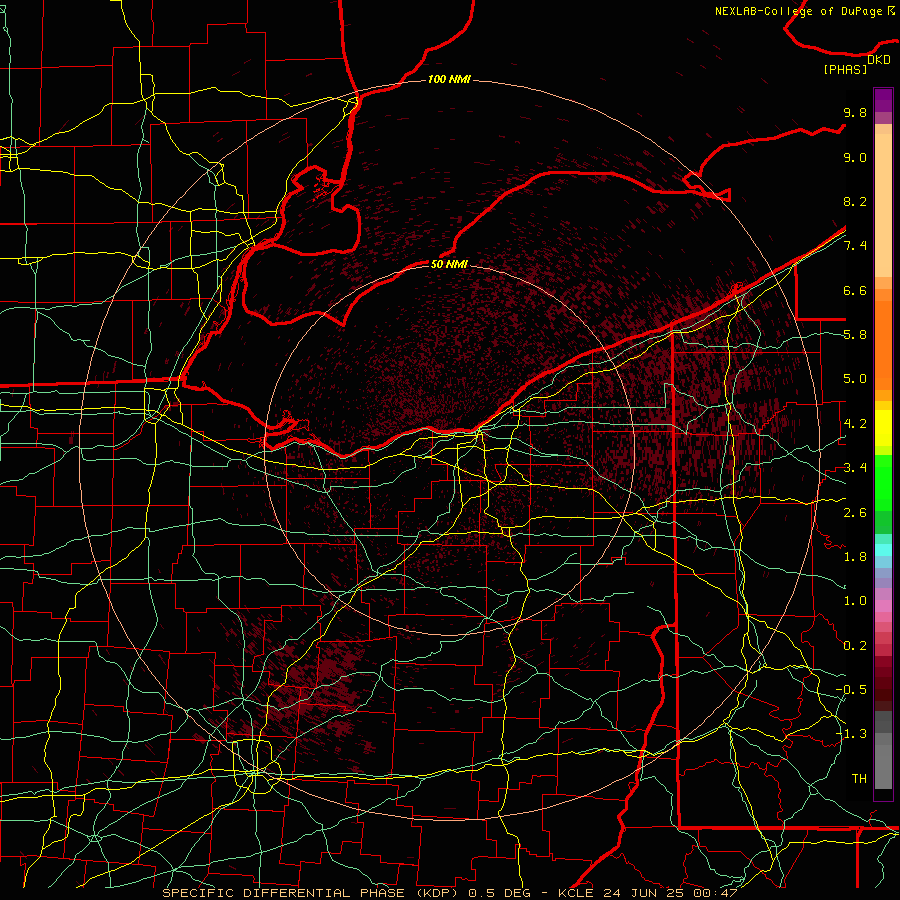
Task: Select the cyan band of the color bar
Action: pyautogui.click(x=883, y=550)
